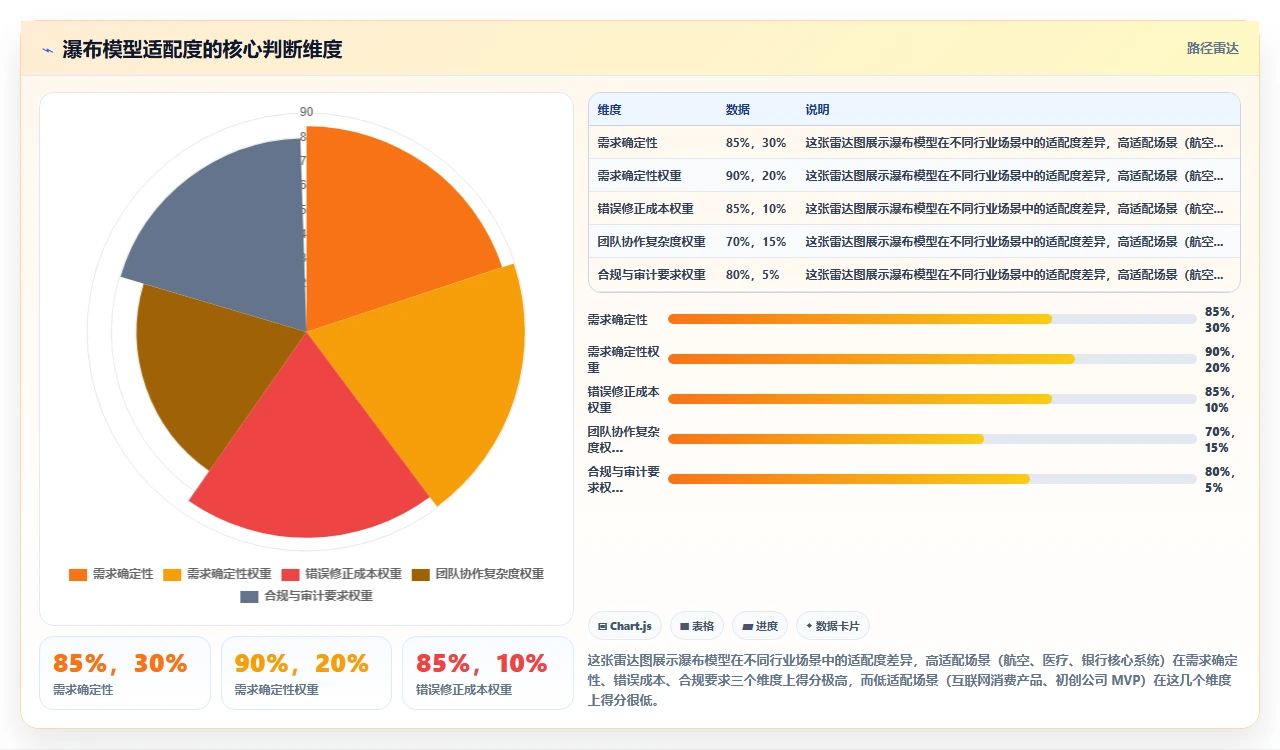
Task: Click the 说明 column header
Action: (x=817, y=110)
